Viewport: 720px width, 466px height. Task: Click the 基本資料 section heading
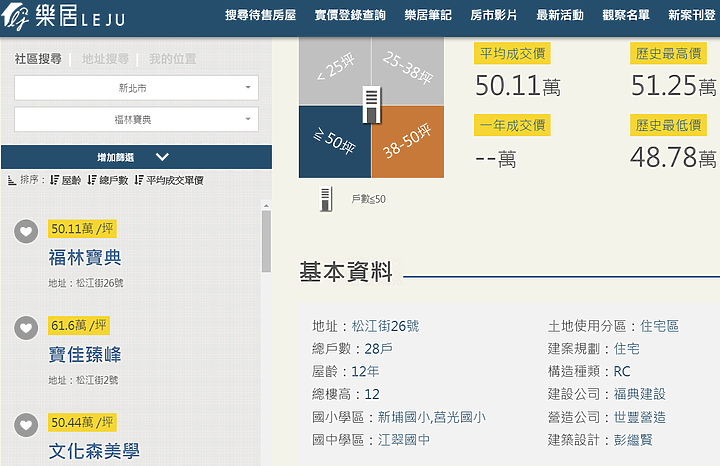click(x=346, y=272)
